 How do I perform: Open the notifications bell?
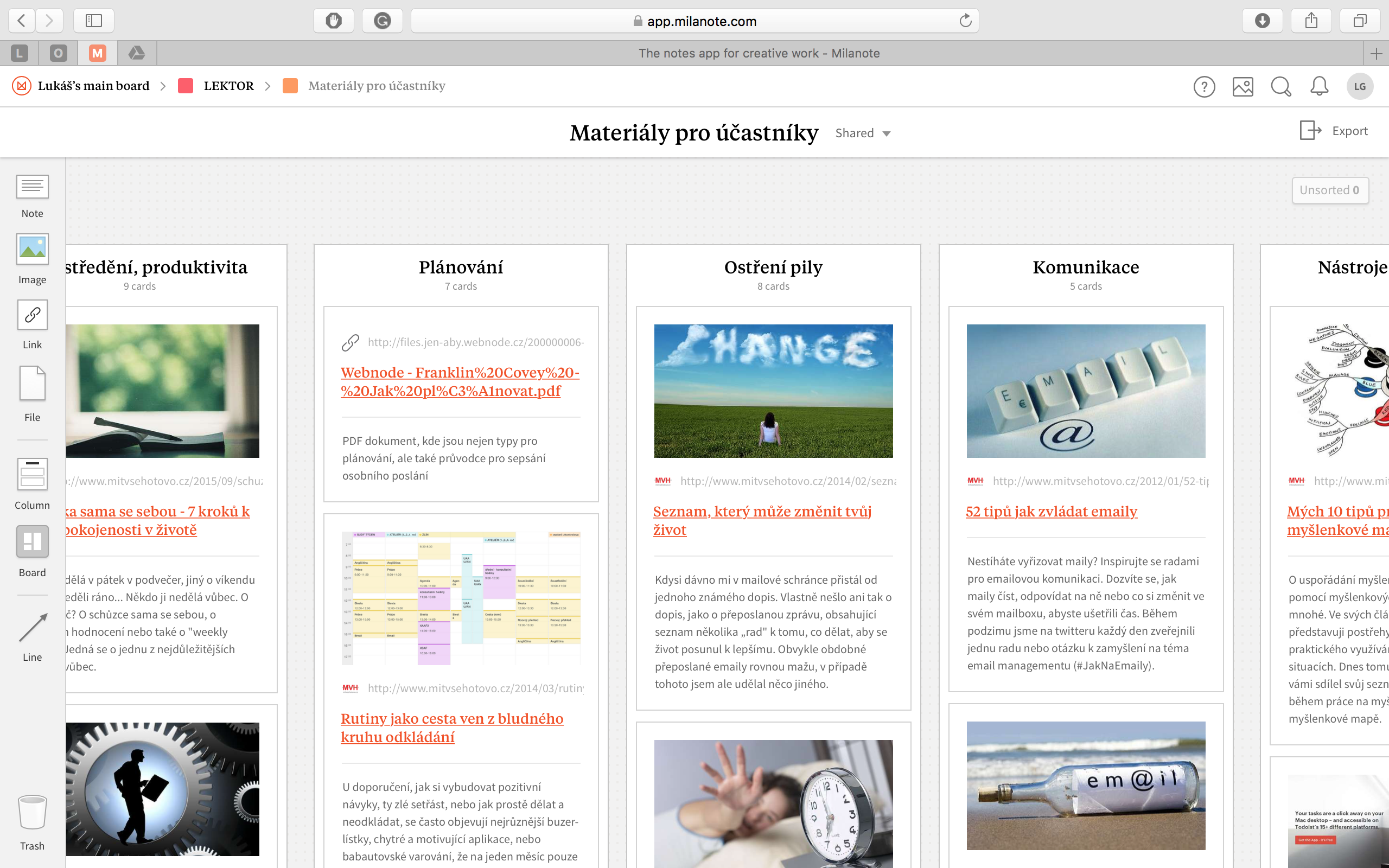(x=1319, y=87)
